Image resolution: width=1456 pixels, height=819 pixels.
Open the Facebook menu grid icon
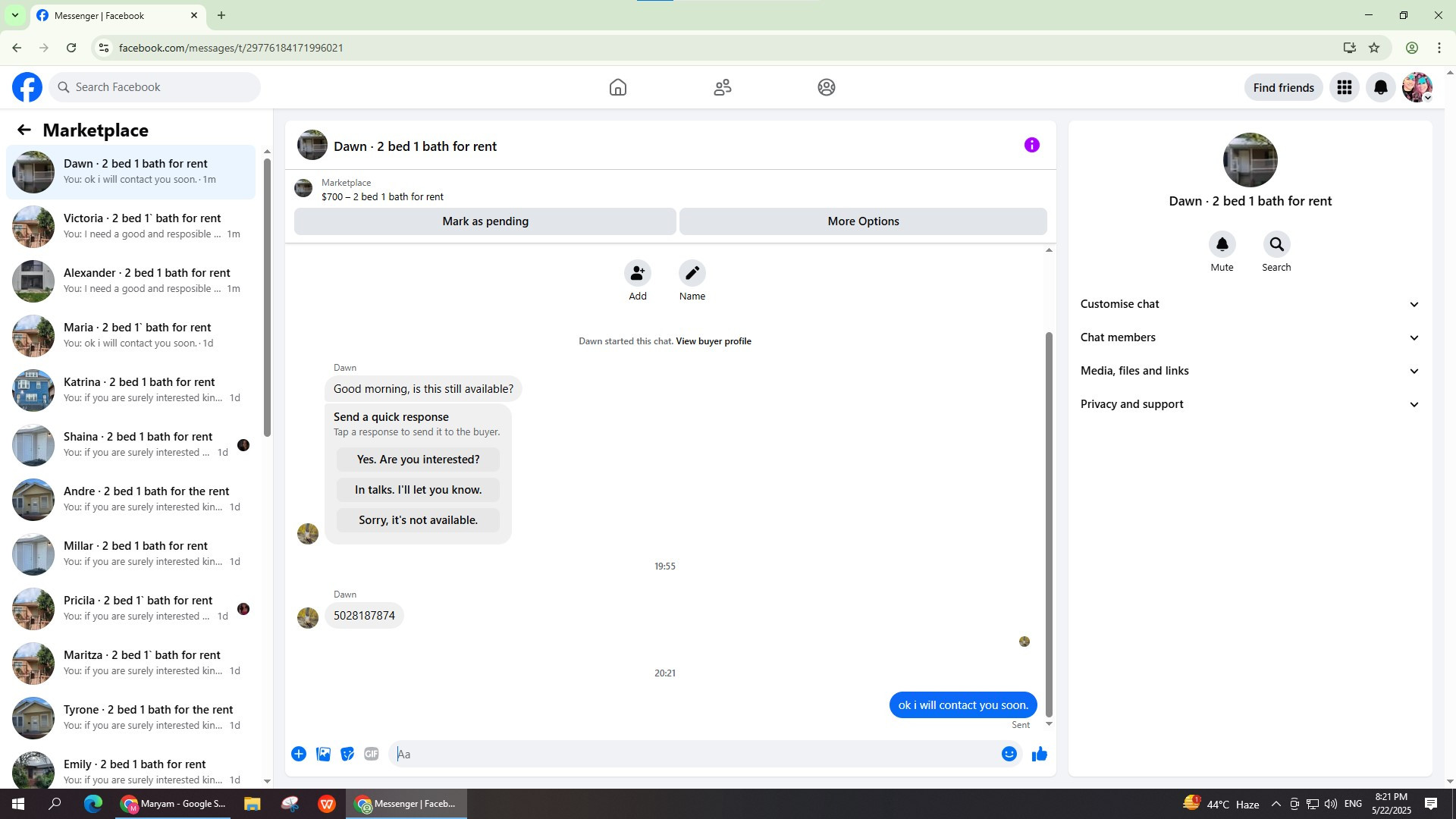(x=1345, y=88)
